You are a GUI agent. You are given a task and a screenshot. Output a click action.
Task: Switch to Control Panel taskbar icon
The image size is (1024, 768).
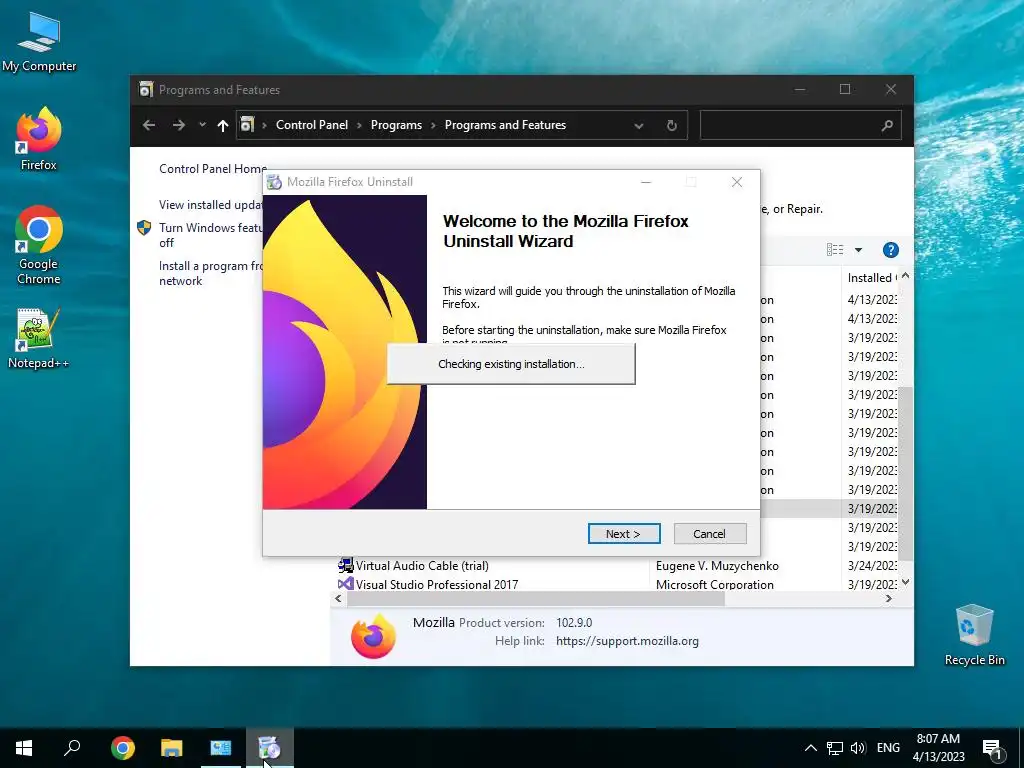point(221,748)
